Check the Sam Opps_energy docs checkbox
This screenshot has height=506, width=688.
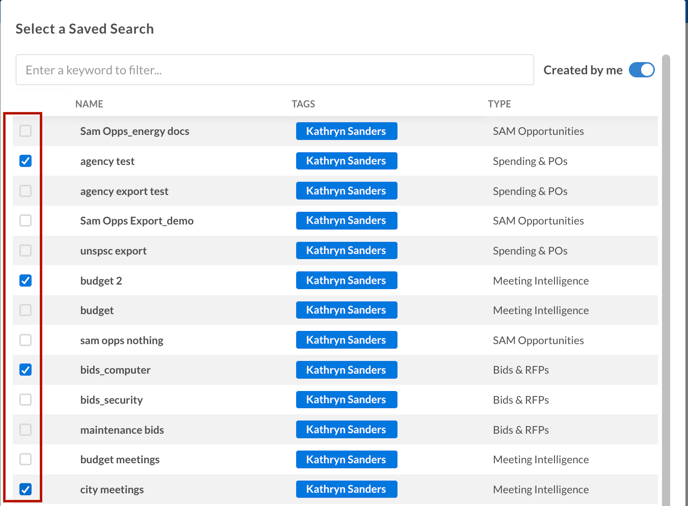[25, 131]
